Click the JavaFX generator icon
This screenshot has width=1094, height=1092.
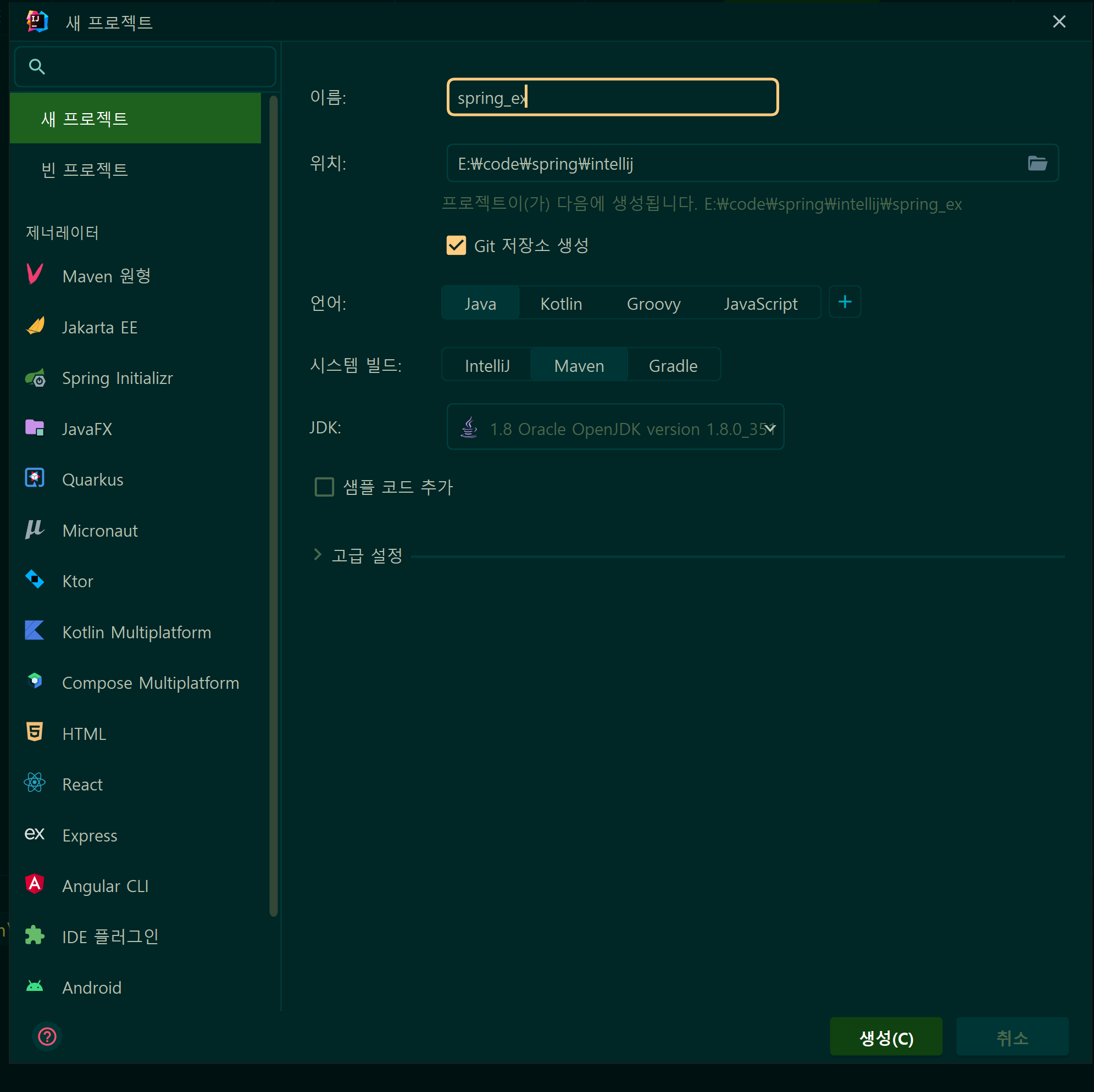click(x=35, y=428)
